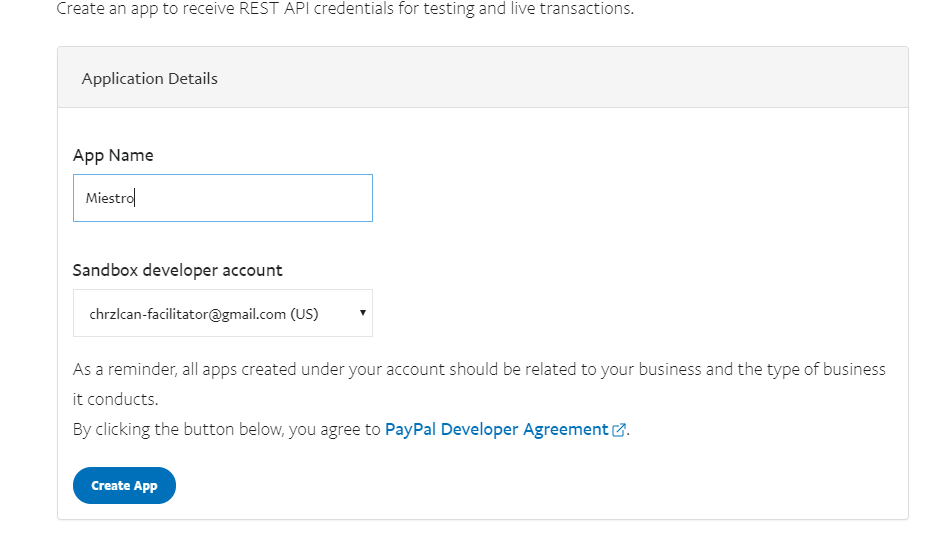
Task: Click the Sandbox developer account label
Action: point(177,270)
